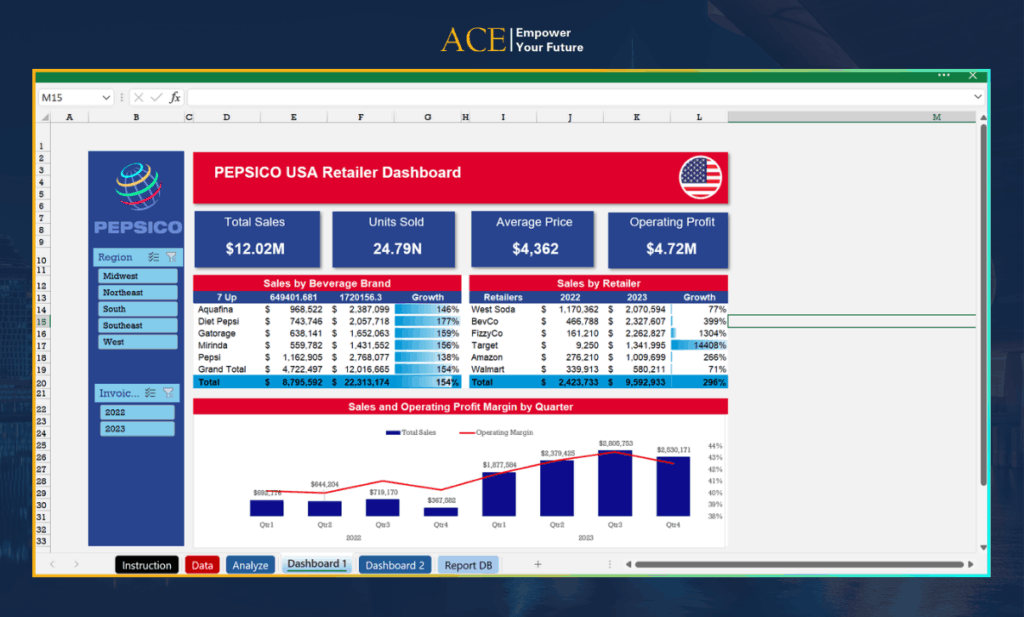Viewport: 1024px width, 617px height.
Task: Click the Qtr3 2023 sales bar
Action: pos(615,483)
